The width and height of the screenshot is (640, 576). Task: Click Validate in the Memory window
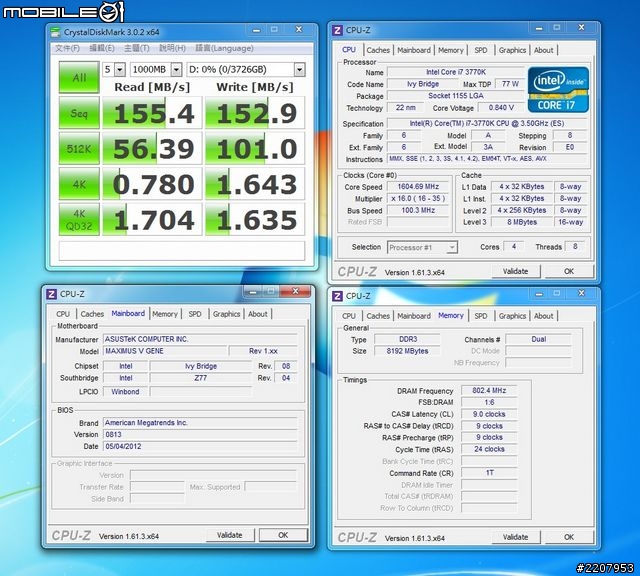pos(516,537)
